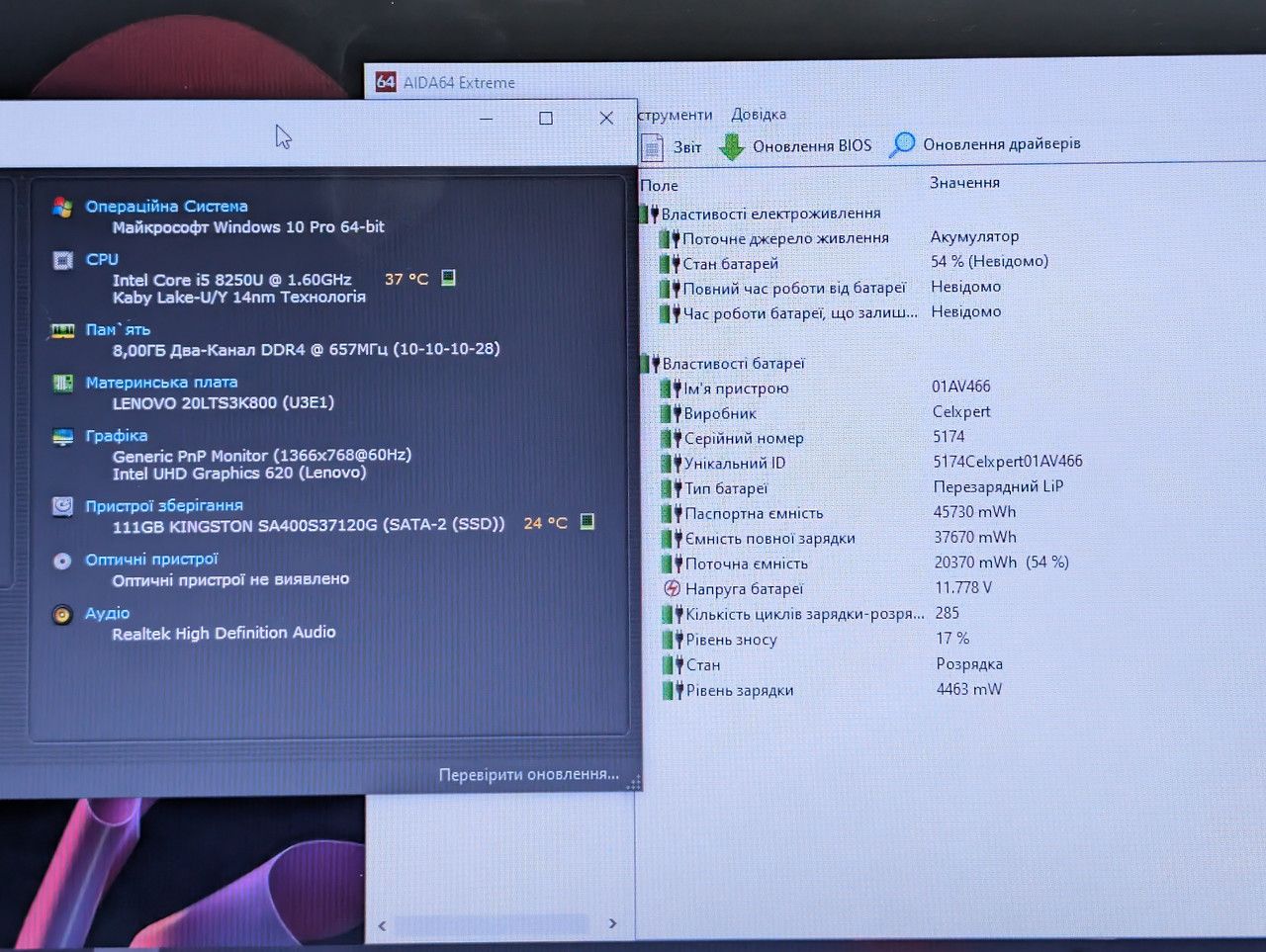Select the value 5174Celxpert01AV466
This screenshot has width=1266, height=952.
point(1008,462)
